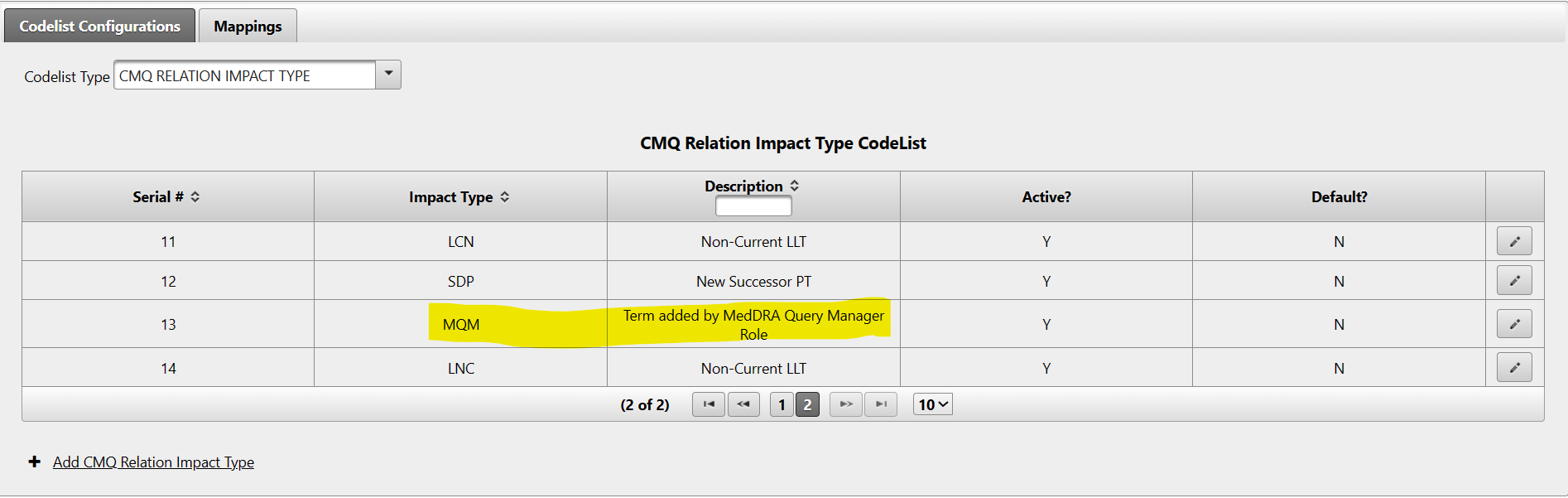Edit the highlighted MQM row

coord(1514,323)
